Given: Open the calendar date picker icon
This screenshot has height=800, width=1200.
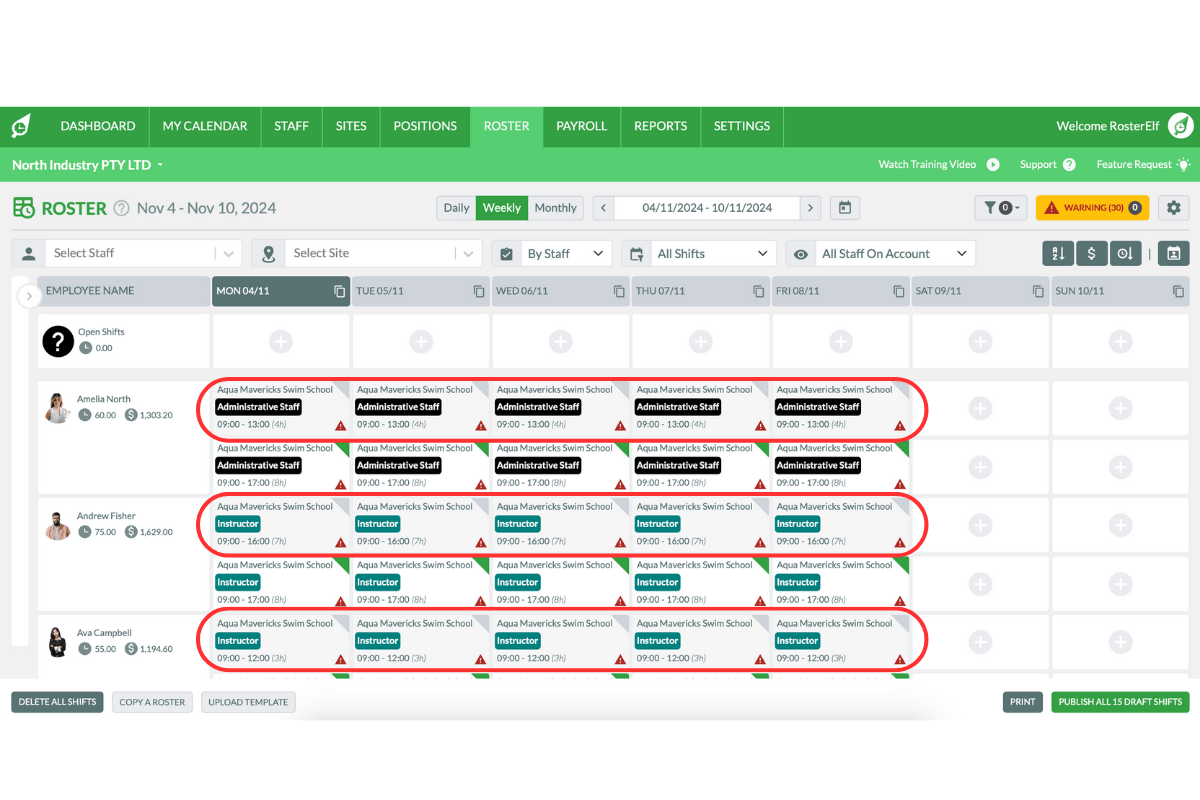Looking at the screenshot, I should point(845,208).
